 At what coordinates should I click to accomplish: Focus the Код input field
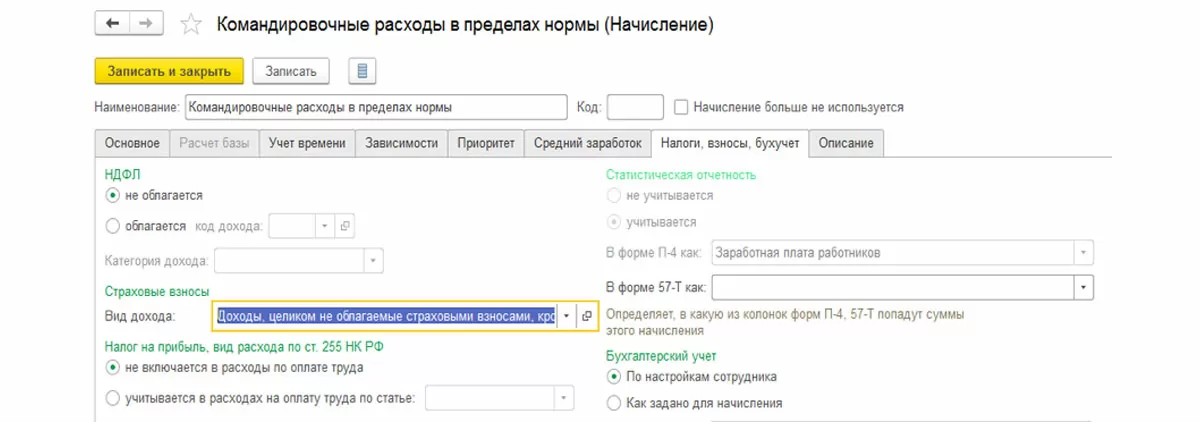point(635,106)
